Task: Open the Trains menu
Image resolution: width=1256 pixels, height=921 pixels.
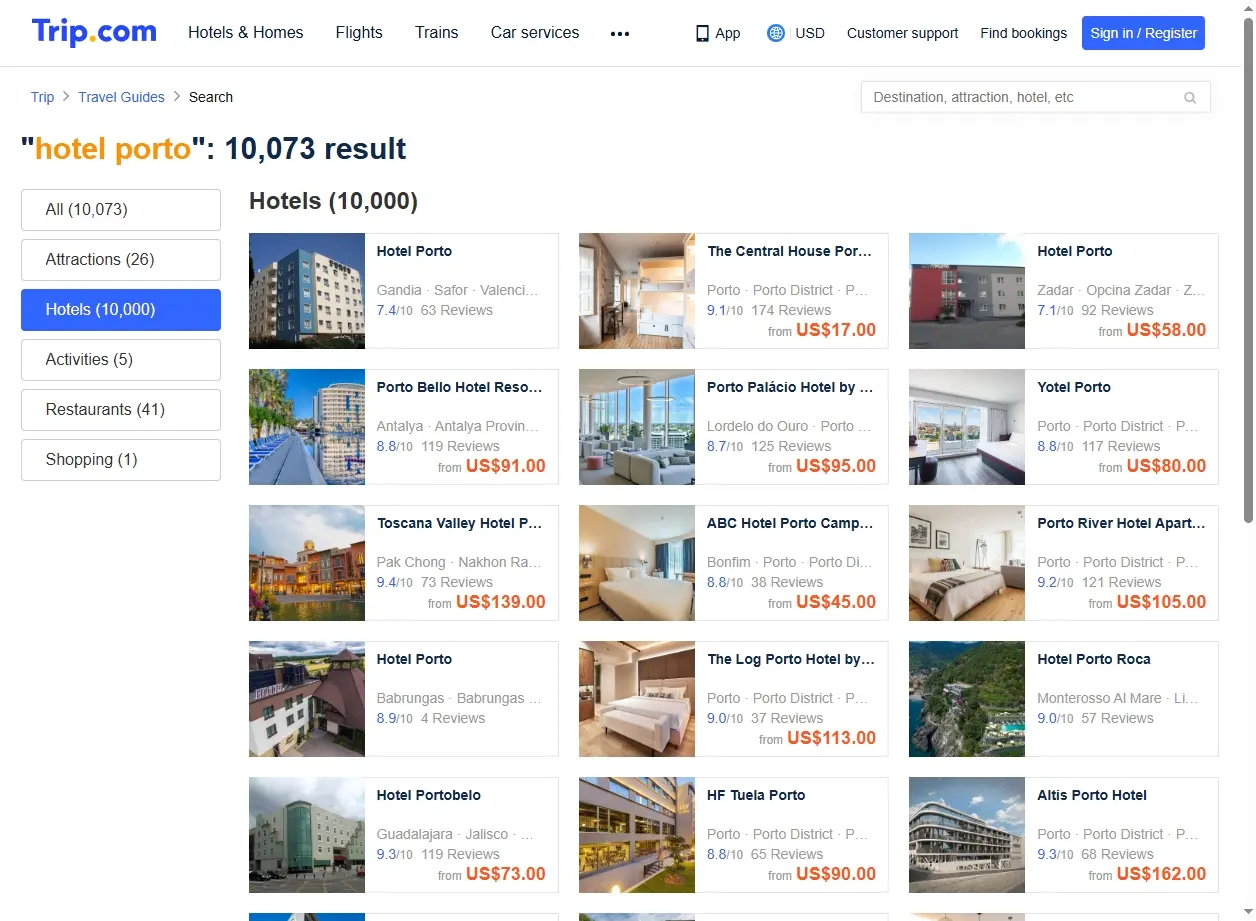Action: [437, 32]
